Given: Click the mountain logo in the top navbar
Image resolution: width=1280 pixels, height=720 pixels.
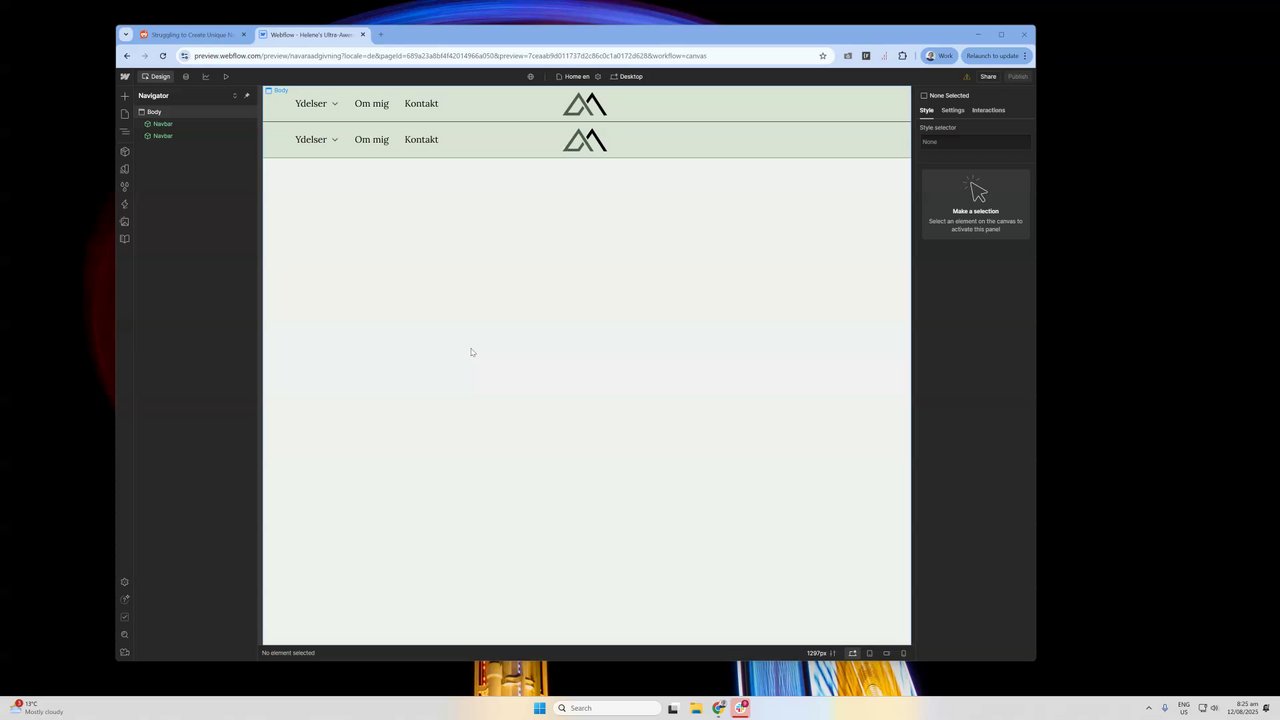Looking at the screenshot, I should (585, 104).
